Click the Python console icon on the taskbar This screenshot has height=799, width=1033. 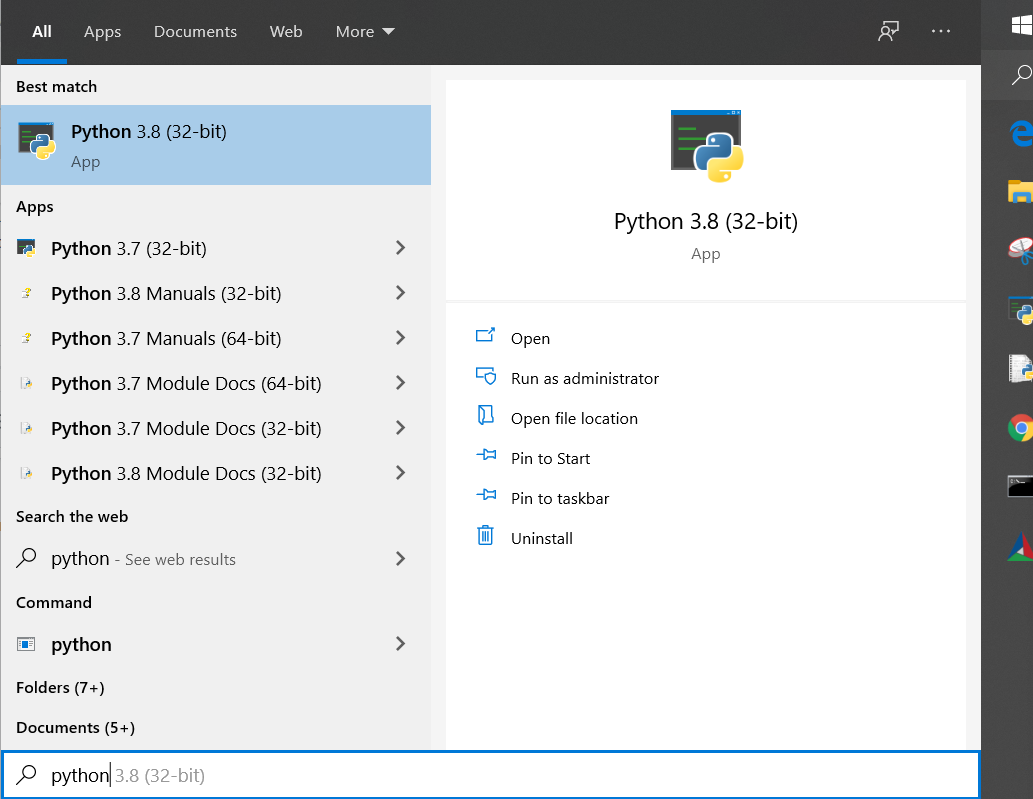pyautogui.click(x=1020, y=310)
